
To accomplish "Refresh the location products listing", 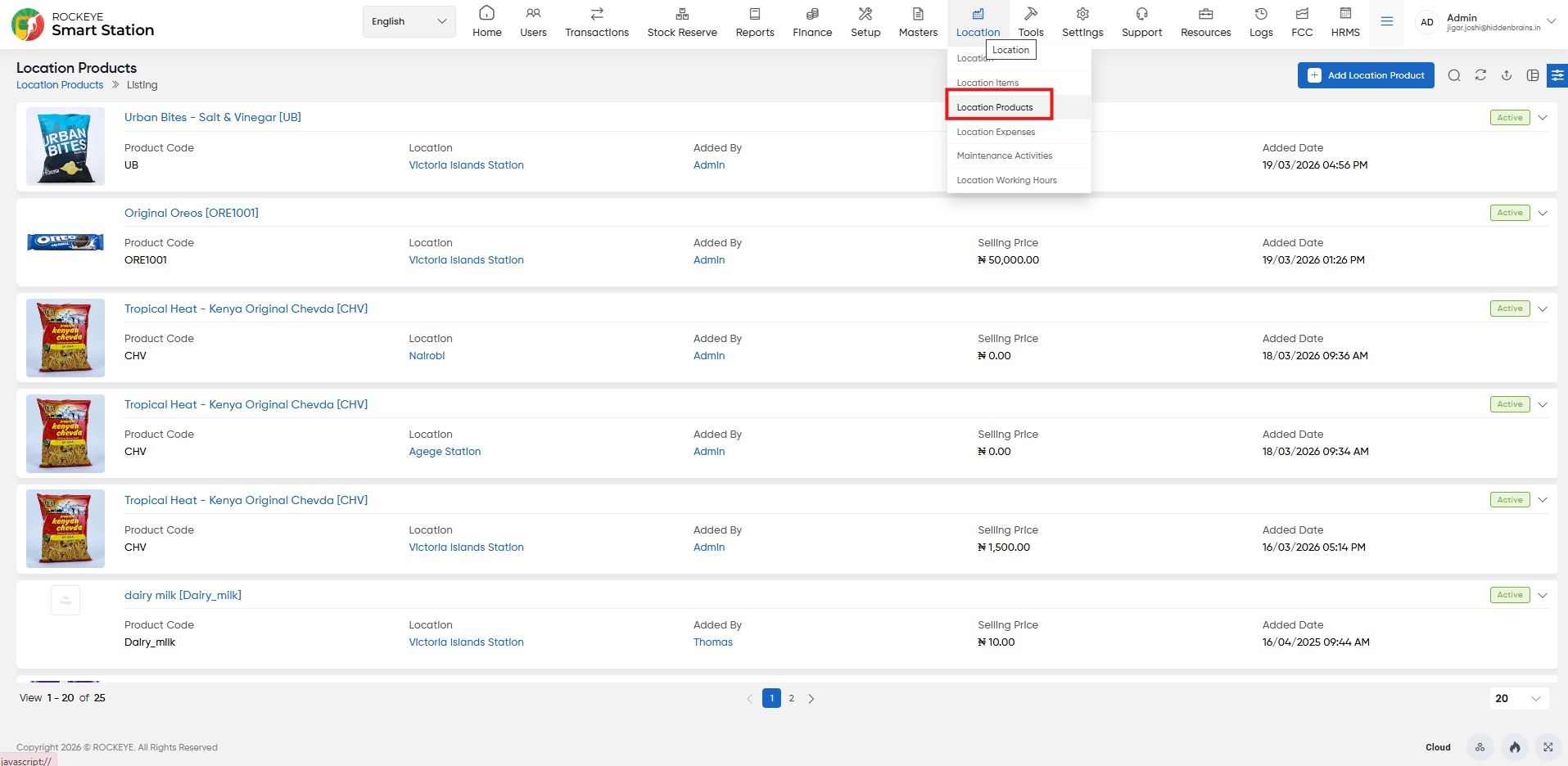I will click(x=1480, y=75).
